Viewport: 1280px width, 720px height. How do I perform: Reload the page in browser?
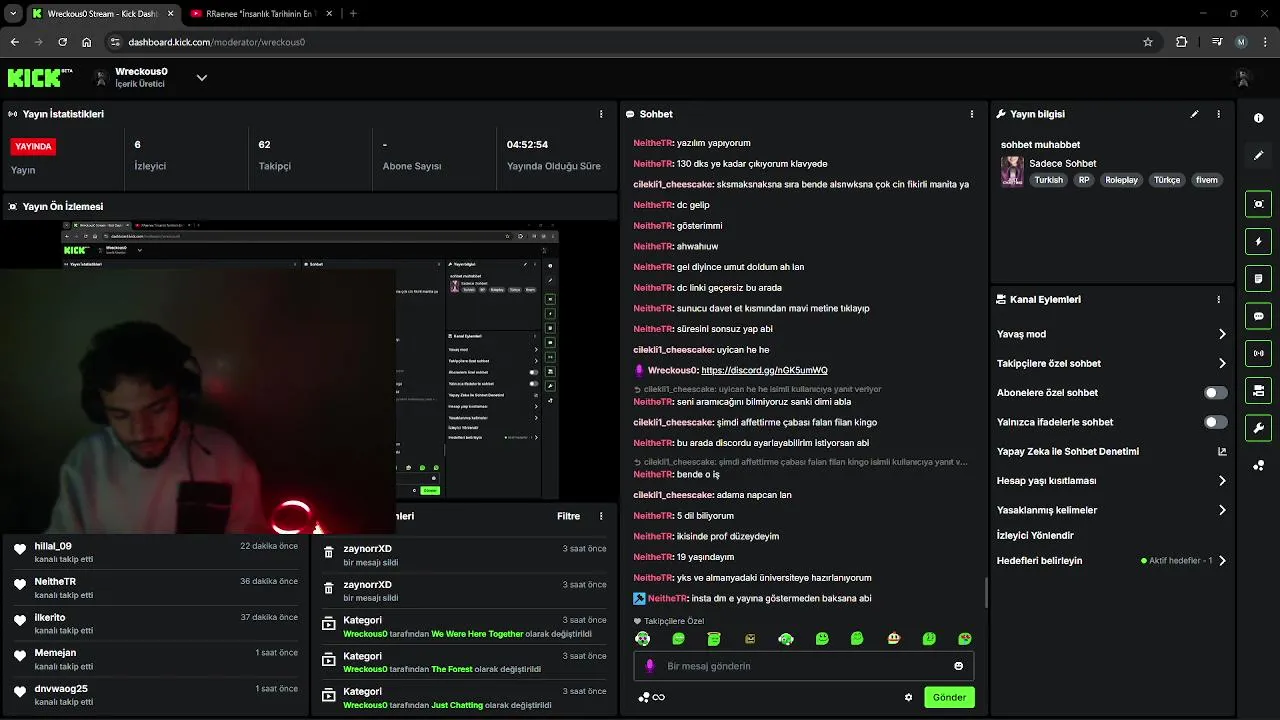(62, 42)
